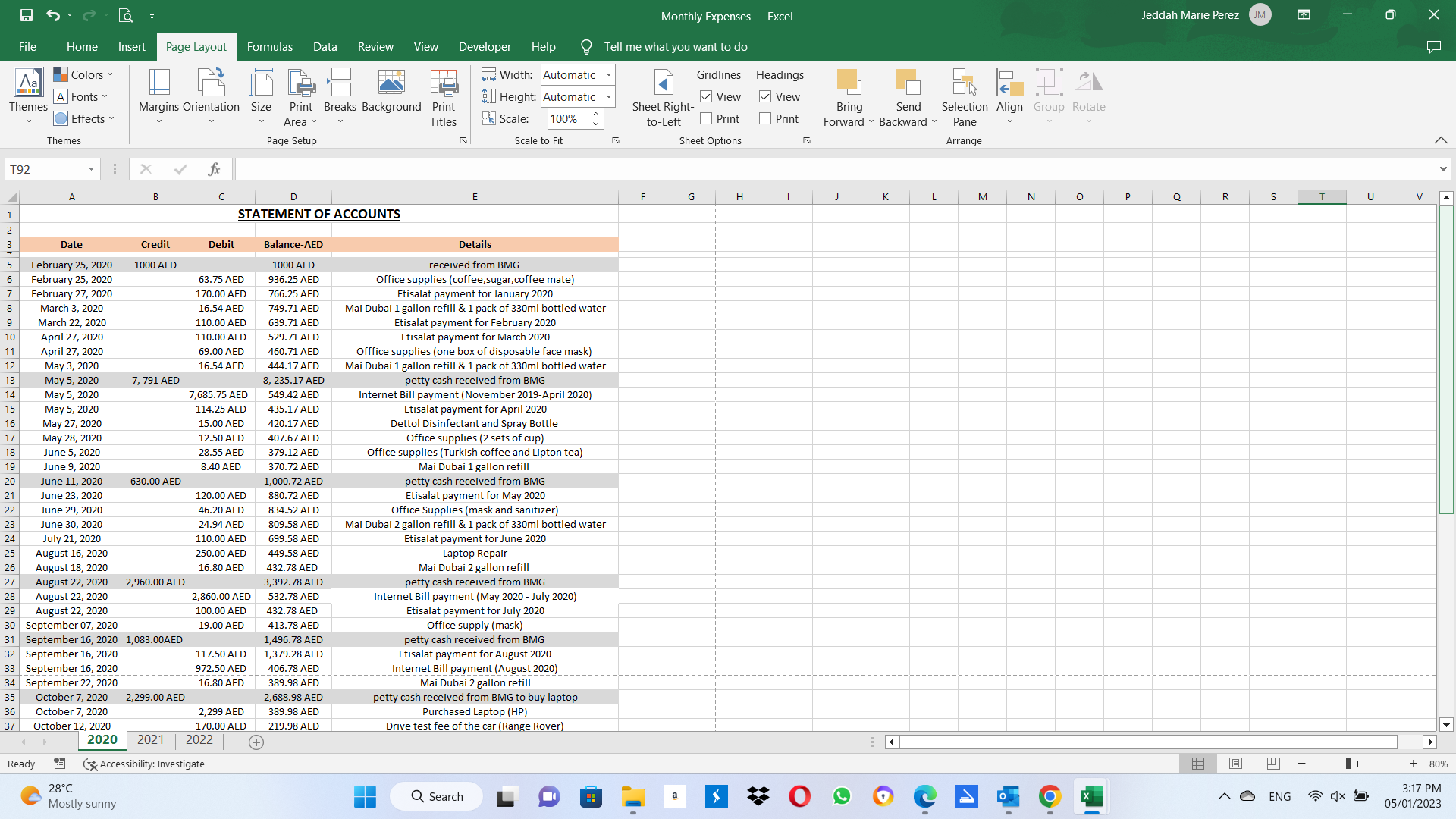Click the zoom slider handle

coord(1348,764)
